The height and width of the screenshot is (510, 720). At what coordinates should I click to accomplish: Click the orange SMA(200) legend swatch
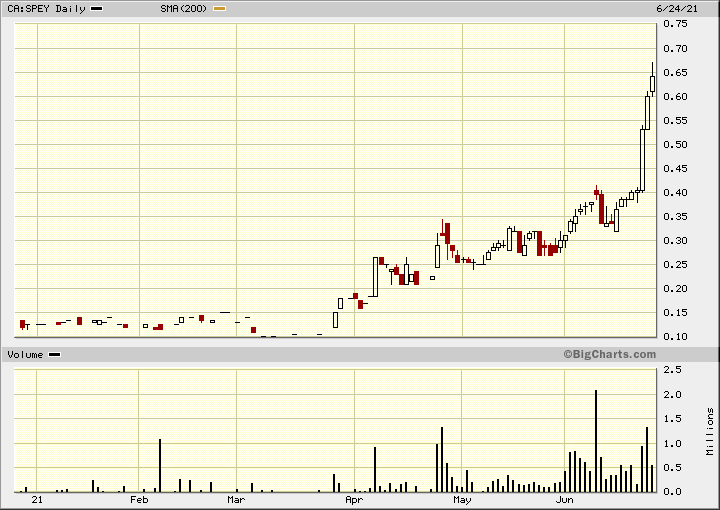[x=219, y=9]
